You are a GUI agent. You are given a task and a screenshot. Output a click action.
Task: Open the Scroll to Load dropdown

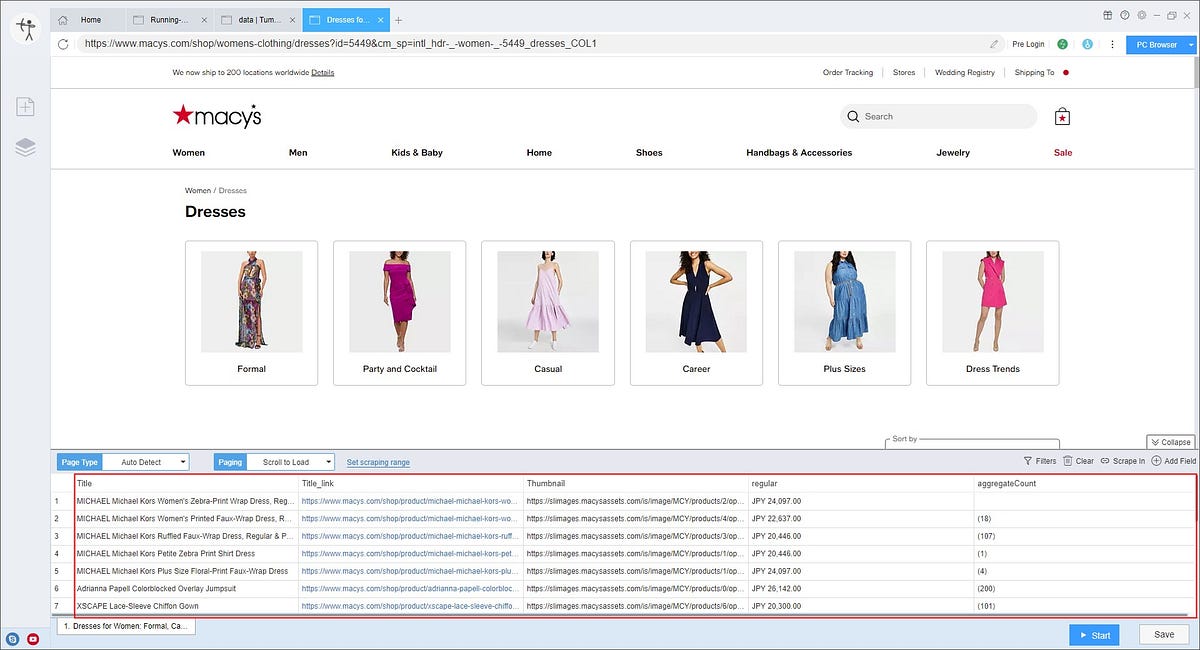tap(293, 461)
